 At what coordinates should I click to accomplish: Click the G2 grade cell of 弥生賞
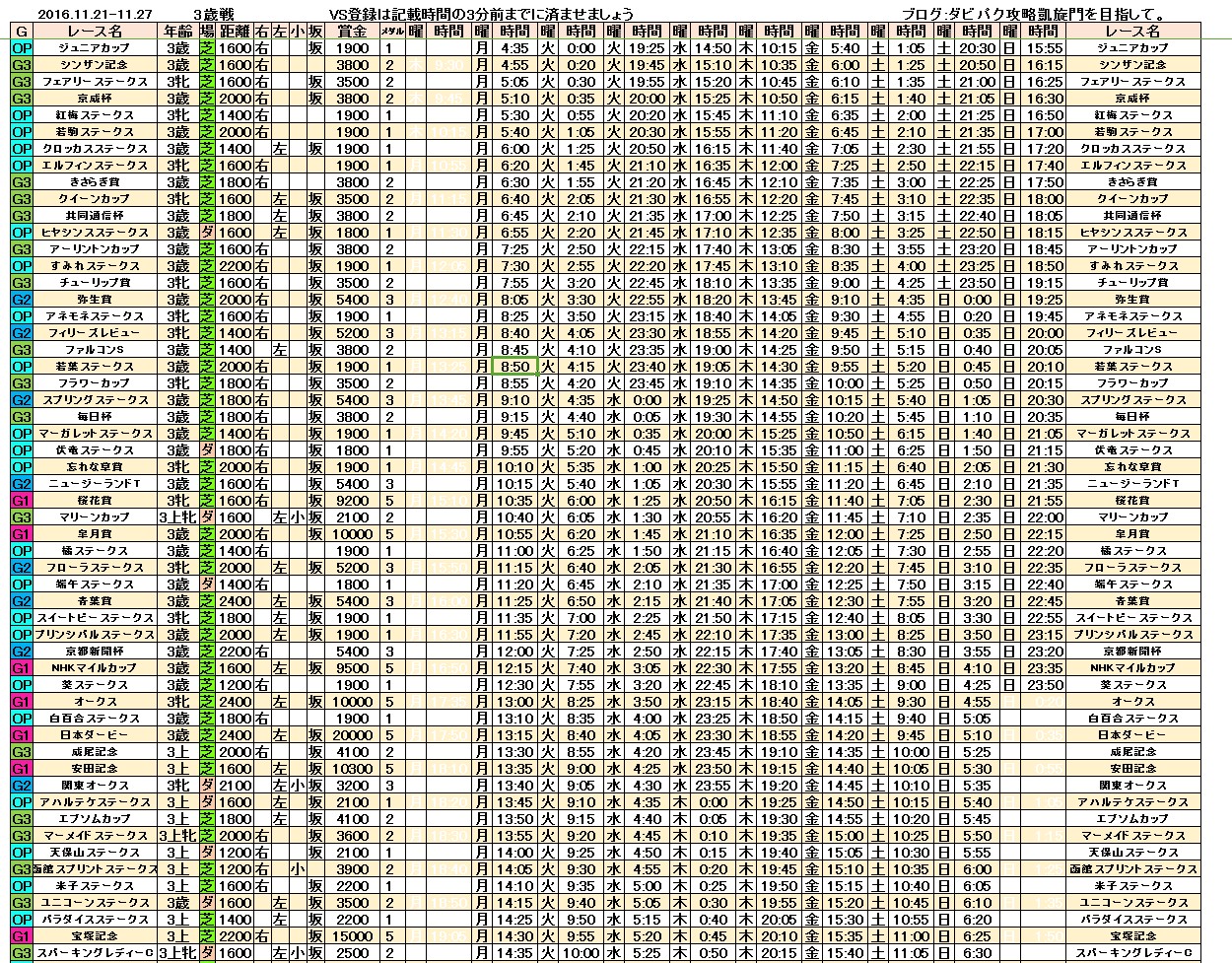[22, 300]
